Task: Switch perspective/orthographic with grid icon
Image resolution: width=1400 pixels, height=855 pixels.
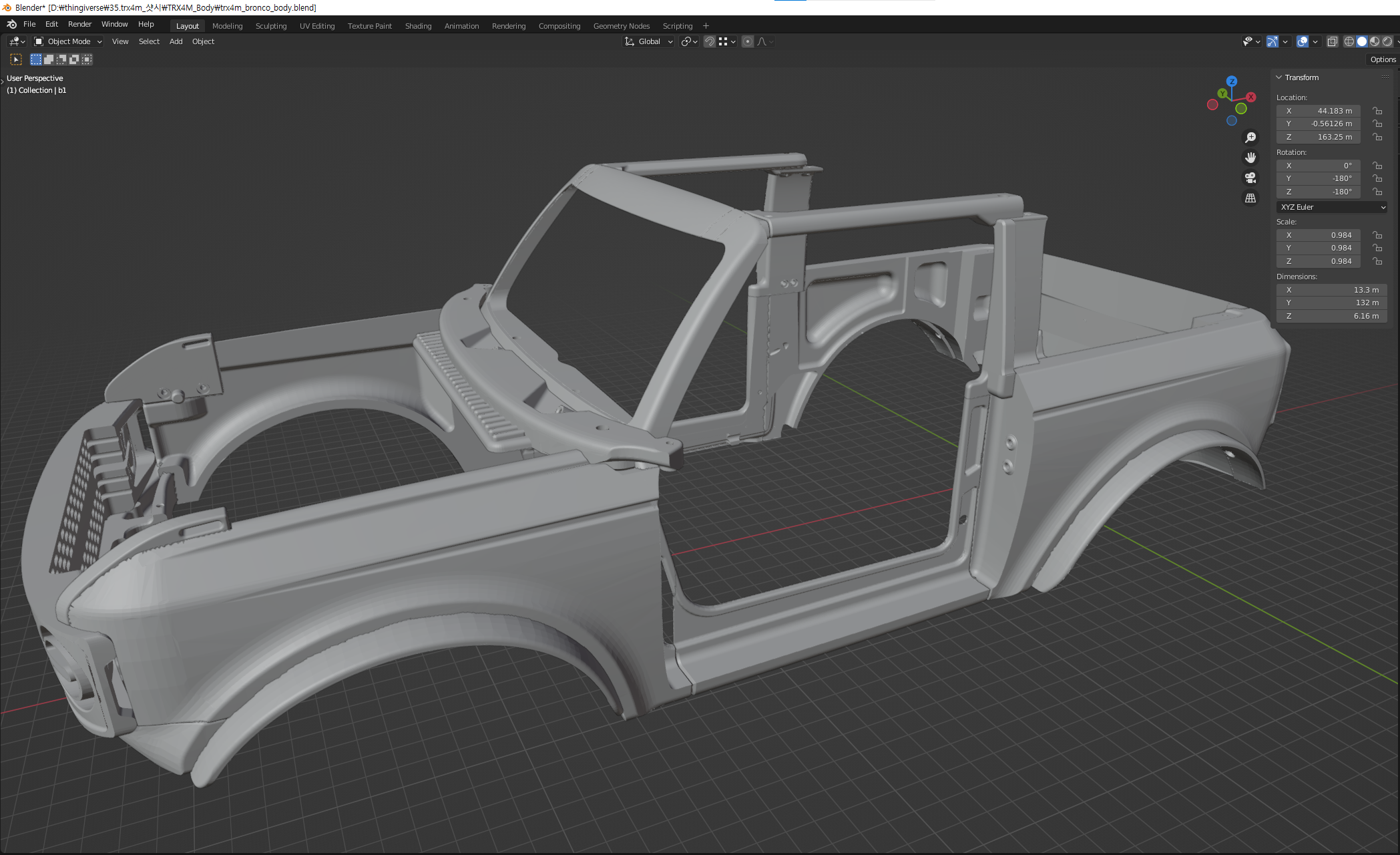Action: (1250, 198)
